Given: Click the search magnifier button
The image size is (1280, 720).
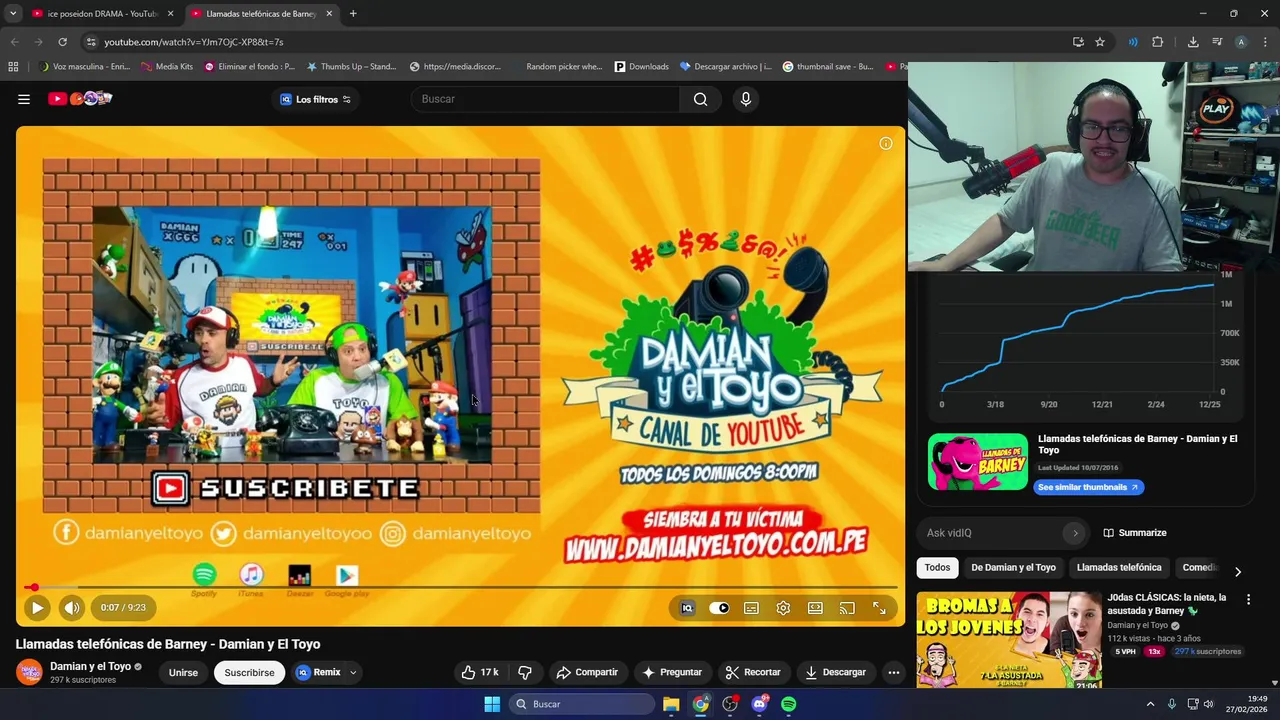Looking at the screenshot, I should point(700,99).
